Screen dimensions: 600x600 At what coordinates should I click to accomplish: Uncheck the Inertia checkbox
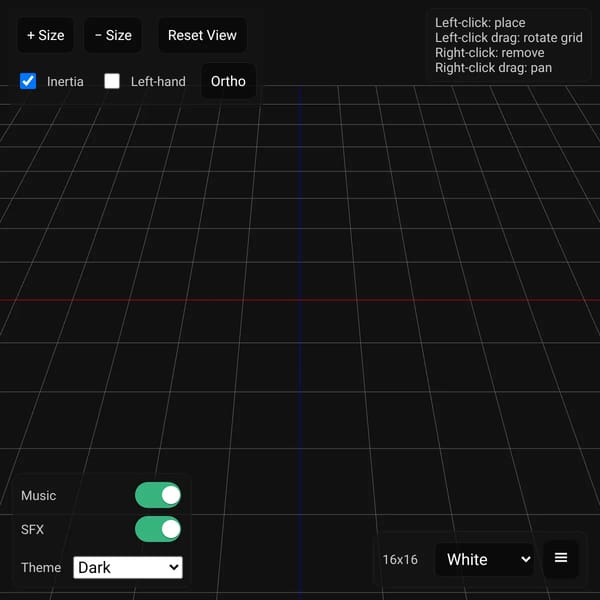click(28, 81)
